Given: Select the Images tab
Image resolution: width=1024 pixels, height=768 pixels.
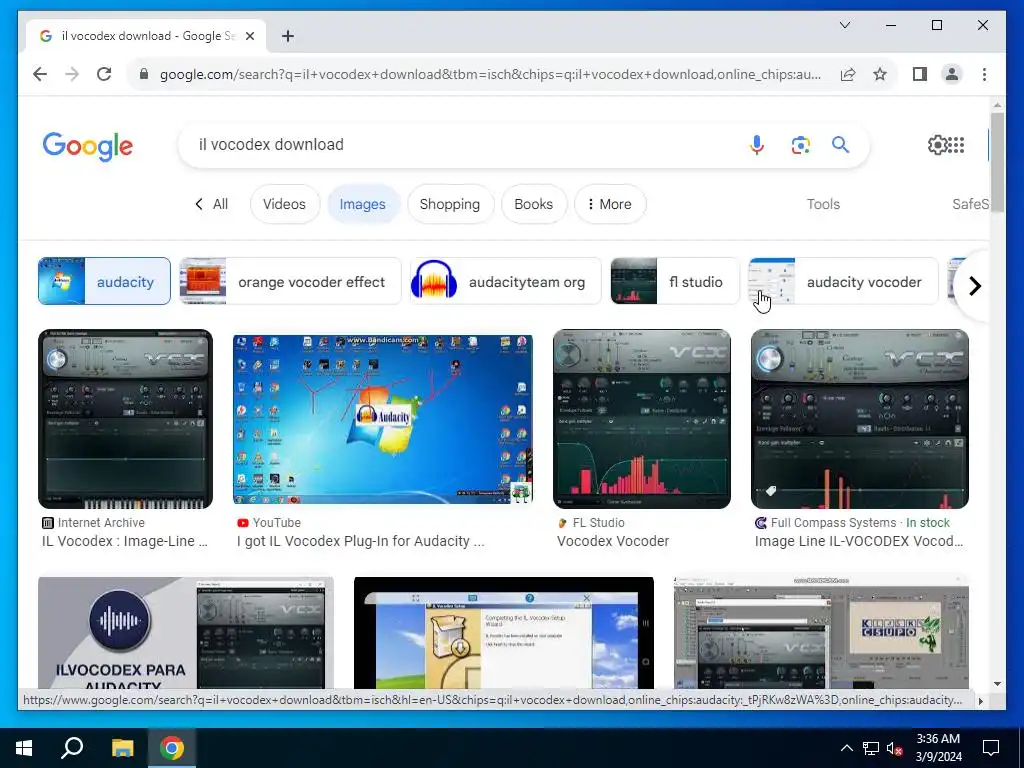Looking at the screenshot, I should coord(362,204).
